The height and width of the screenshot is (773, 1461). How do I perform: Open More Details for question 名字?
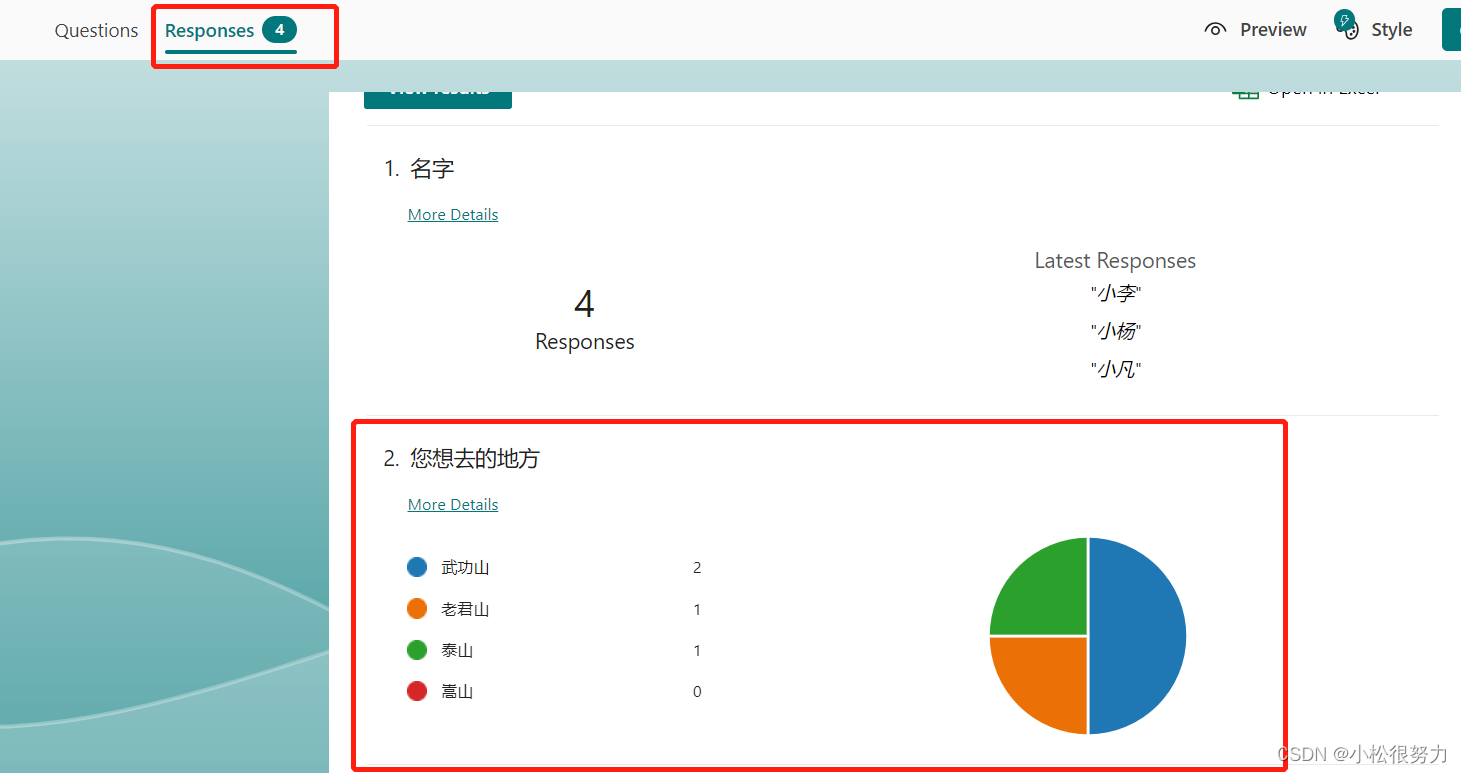(x=453, y=215)
